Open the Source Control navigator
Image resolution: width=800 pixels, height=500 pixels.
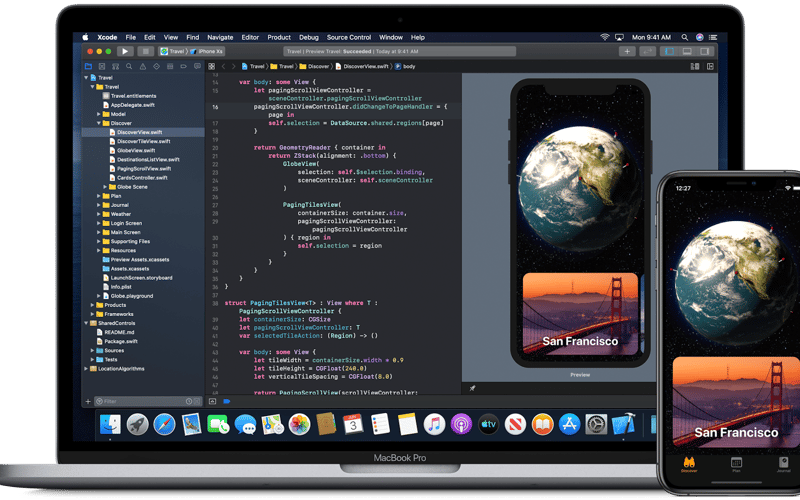pos(102,66)
